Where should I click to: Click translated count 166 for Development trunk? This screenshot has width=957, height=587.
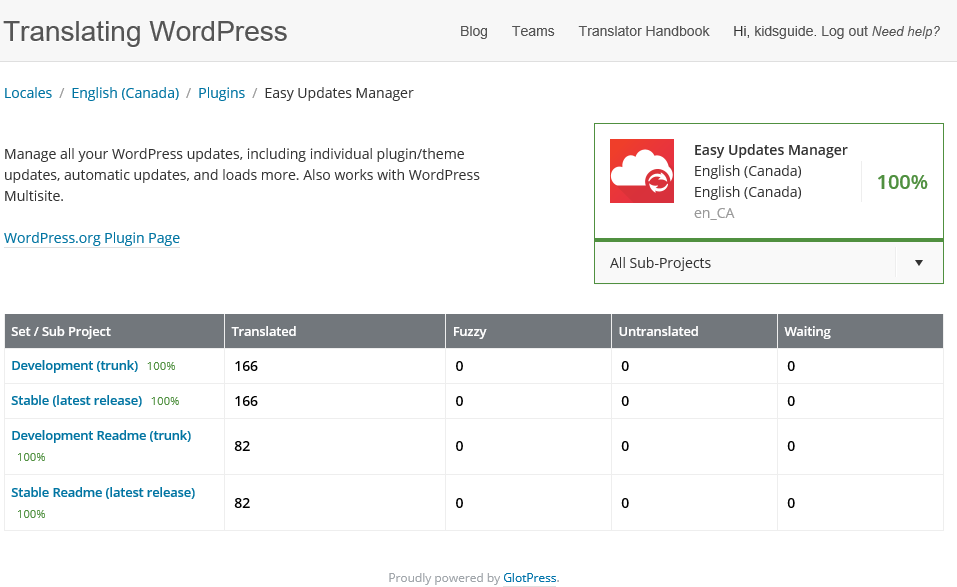tap(246, 366)
